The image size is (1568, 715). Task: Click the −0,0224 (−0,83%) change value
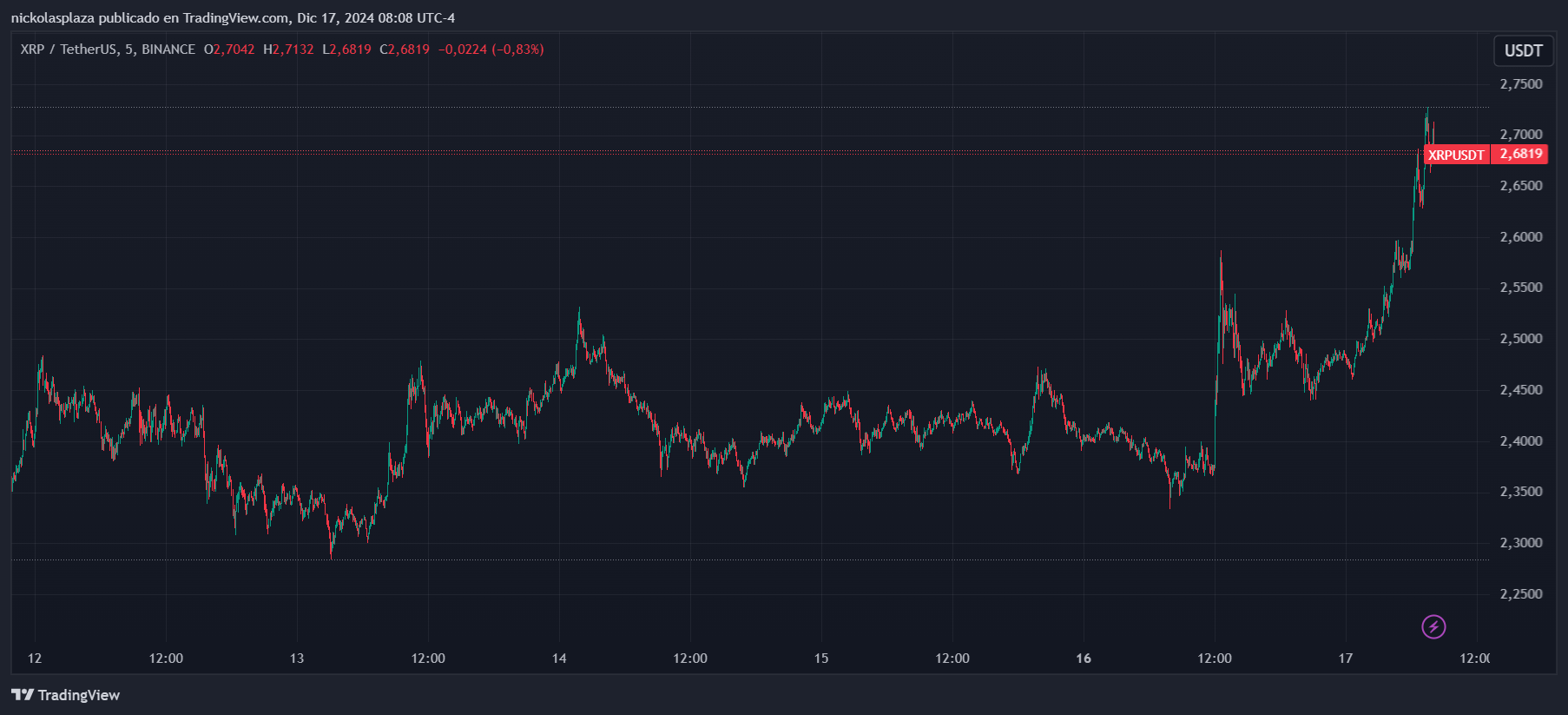(491, 50)
